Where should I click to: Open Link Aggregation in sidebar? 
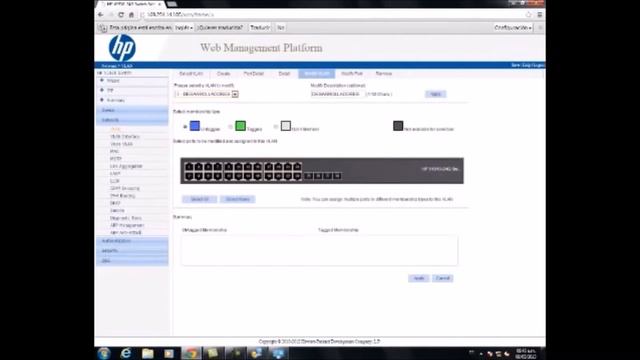point(126,167)
